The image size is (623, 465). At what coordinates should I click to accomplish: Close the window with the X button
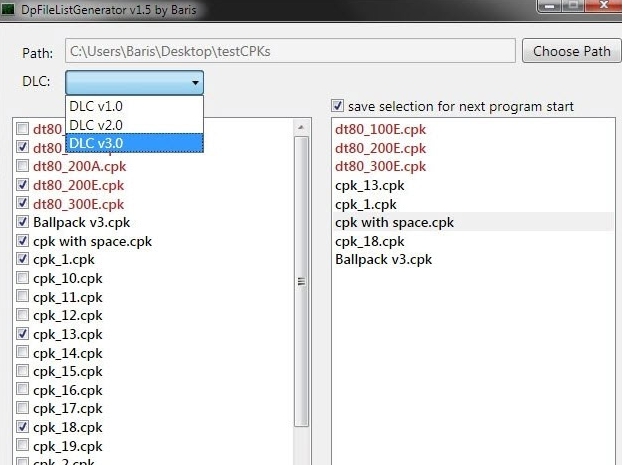pyautogui.click(x=603, y=5)
